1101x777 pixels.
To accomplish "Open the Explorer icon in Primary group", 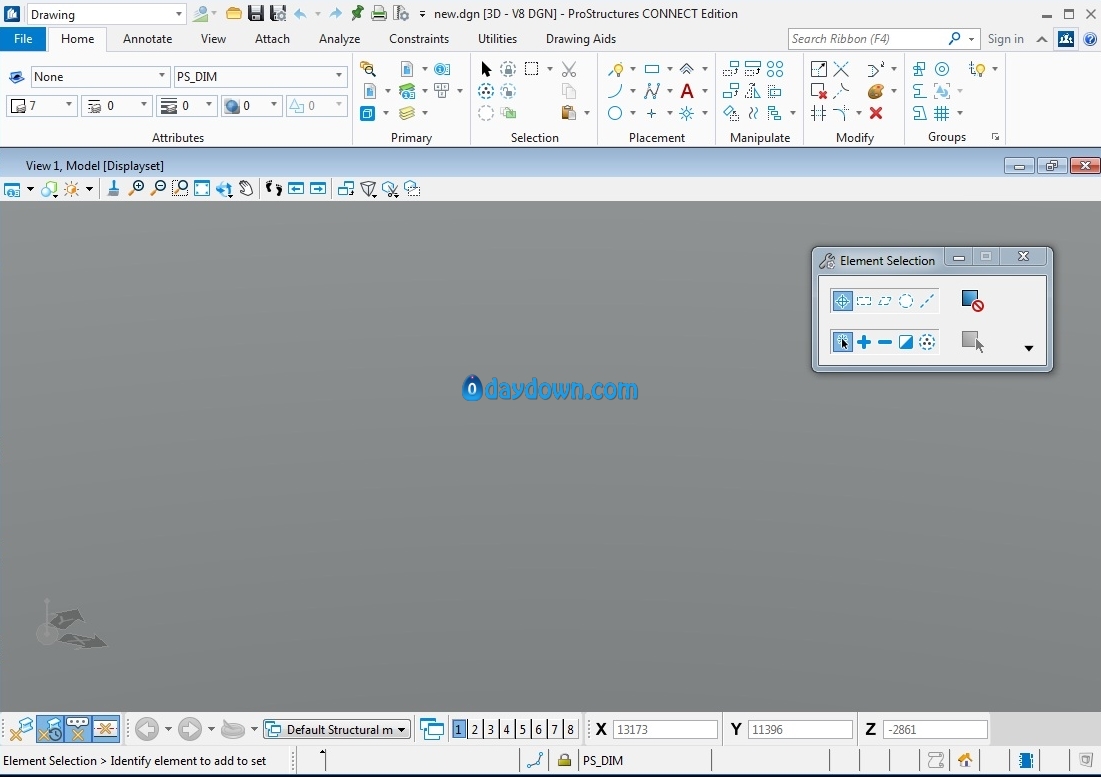I will (368, 69).
